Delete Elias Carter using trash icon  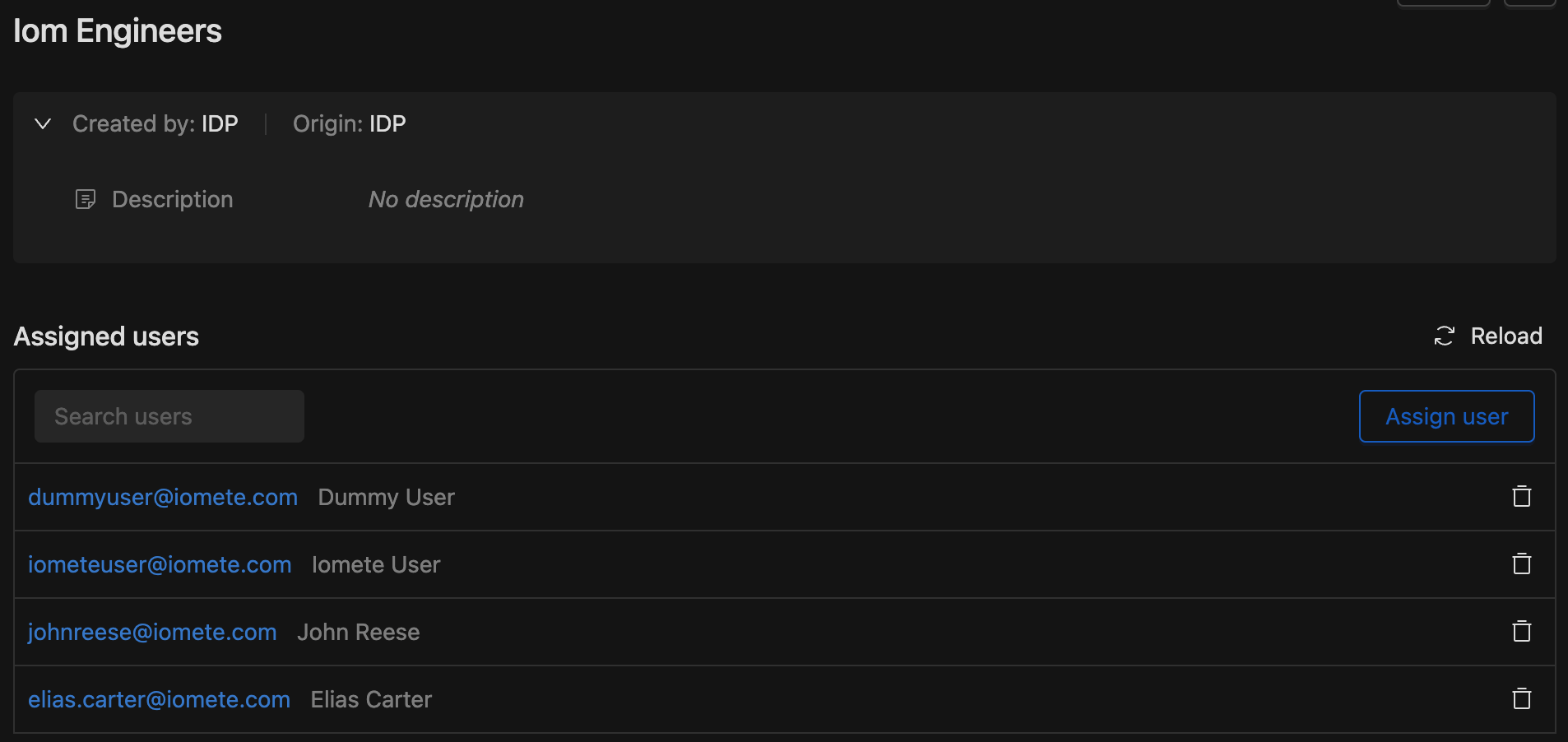[1522, 698]
